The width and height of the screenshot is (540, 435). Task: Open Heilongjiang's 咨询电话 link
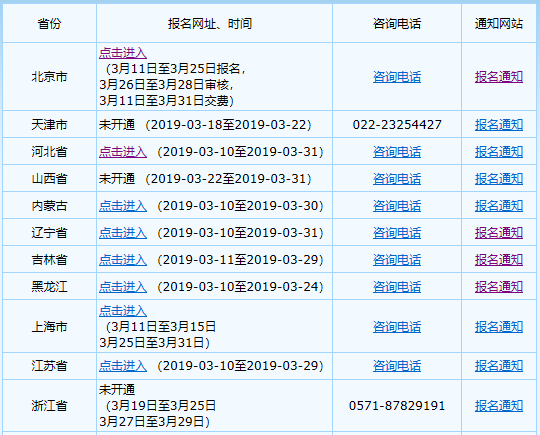[397, 287]
